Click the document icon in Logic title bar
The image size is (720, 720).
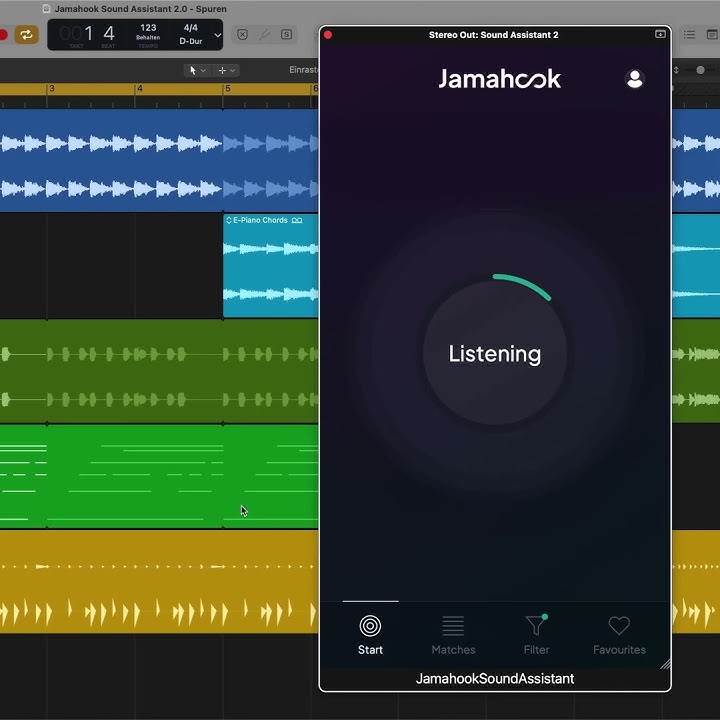(x=46, y=8)
